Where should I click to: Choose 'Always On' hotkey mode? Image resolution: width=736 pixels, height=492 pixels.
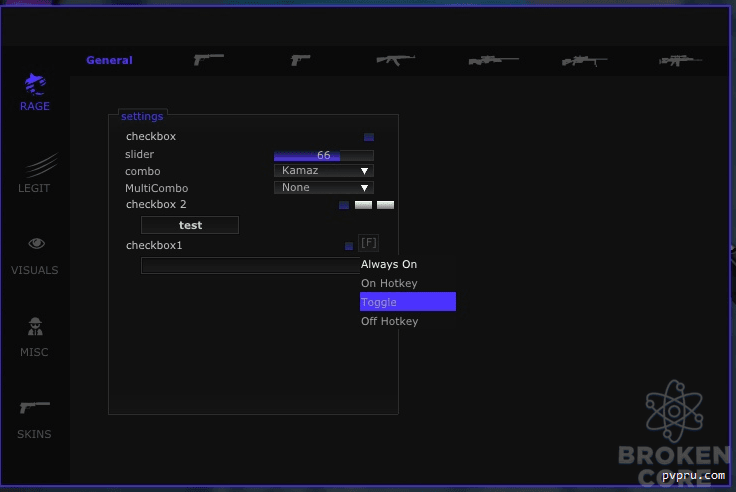[x=389, y=264]
